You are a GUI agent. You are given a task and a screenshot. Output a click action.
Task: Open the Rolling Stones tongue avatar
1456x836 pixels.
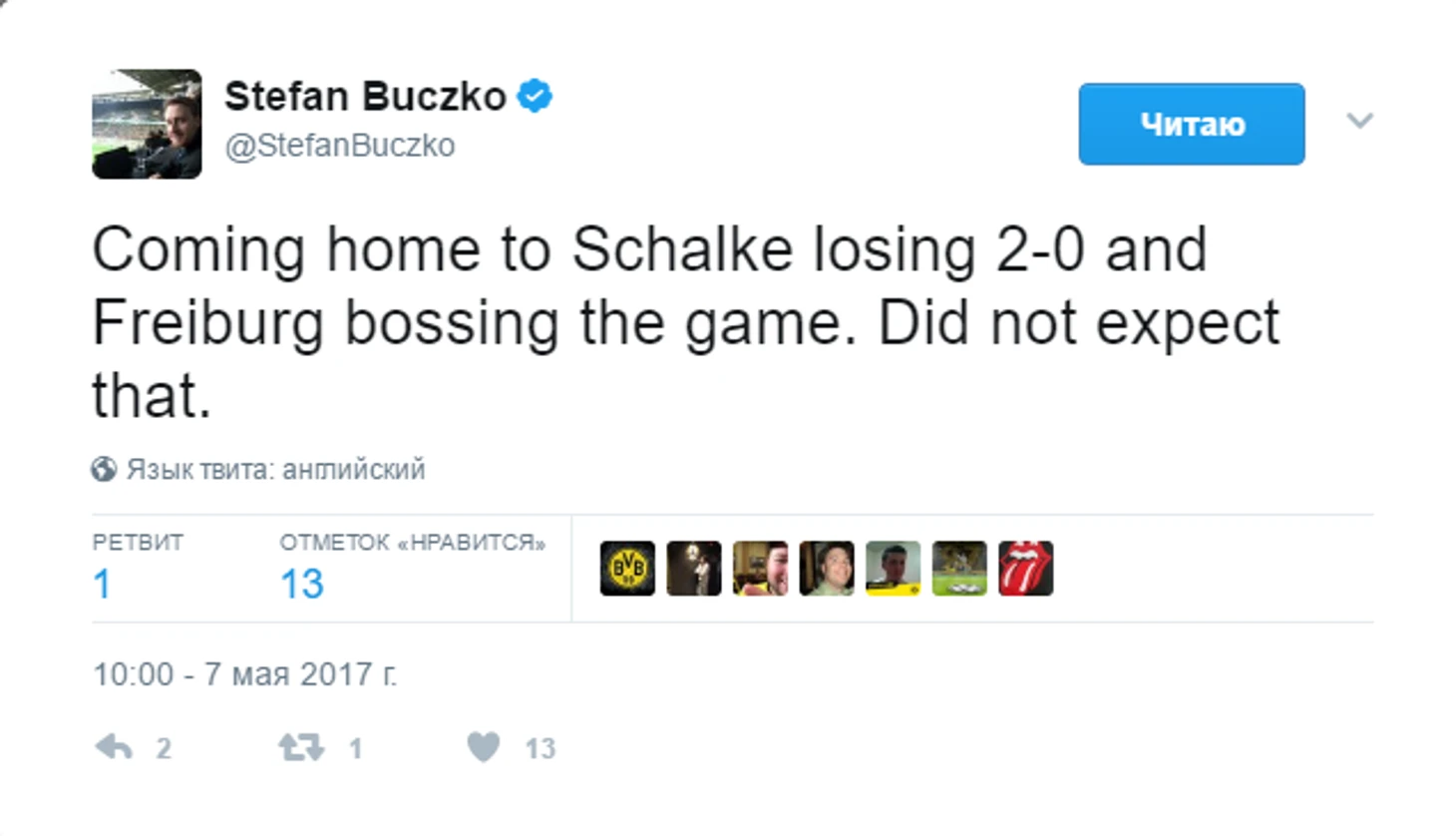coord(1025,569)
